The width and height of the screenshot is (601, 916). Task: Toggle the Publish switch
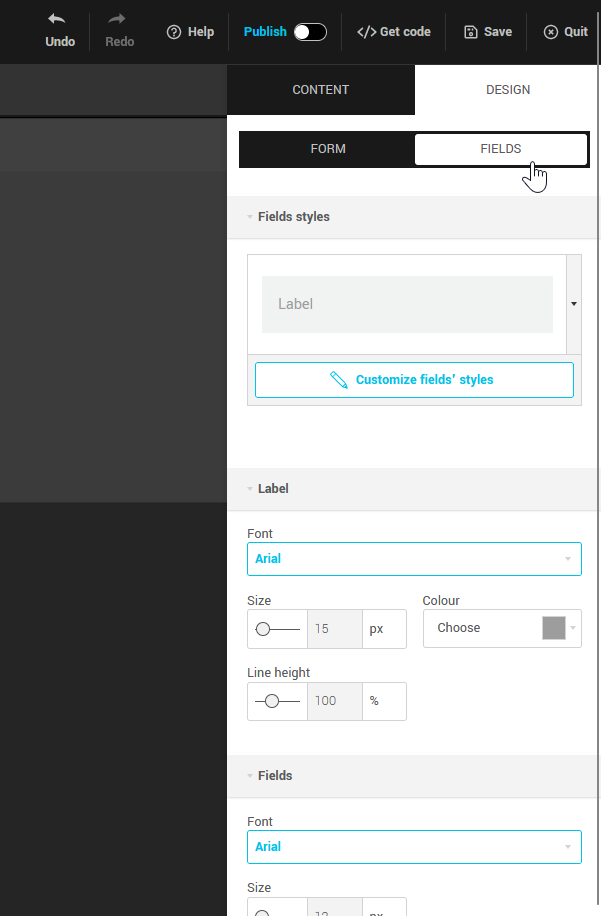[x=310, y=32]
